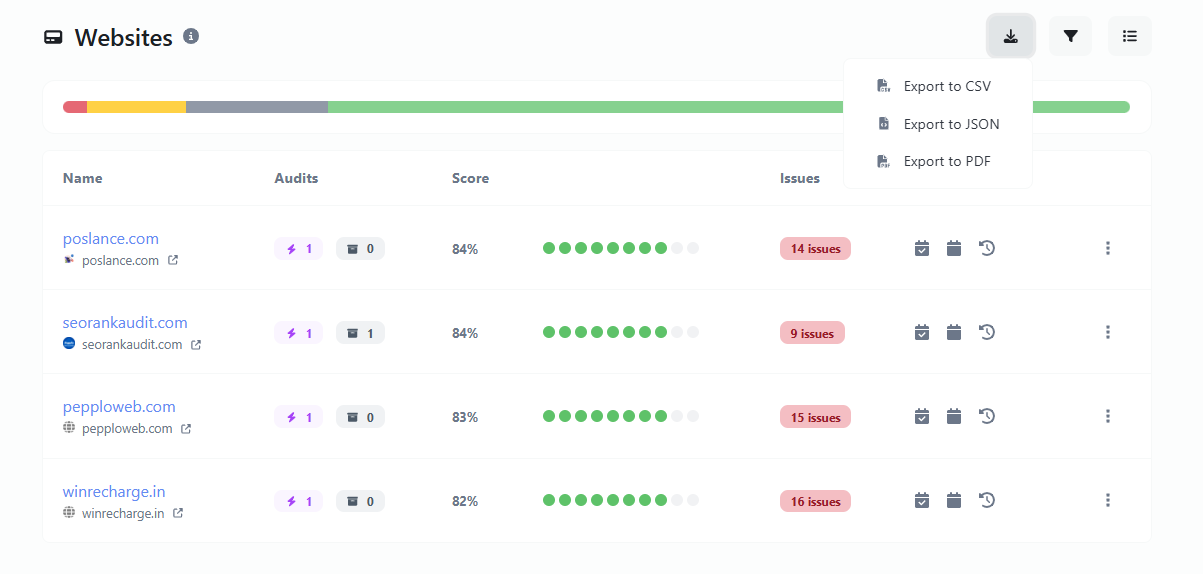Select Export to PDF

click(x=946, y=161)
